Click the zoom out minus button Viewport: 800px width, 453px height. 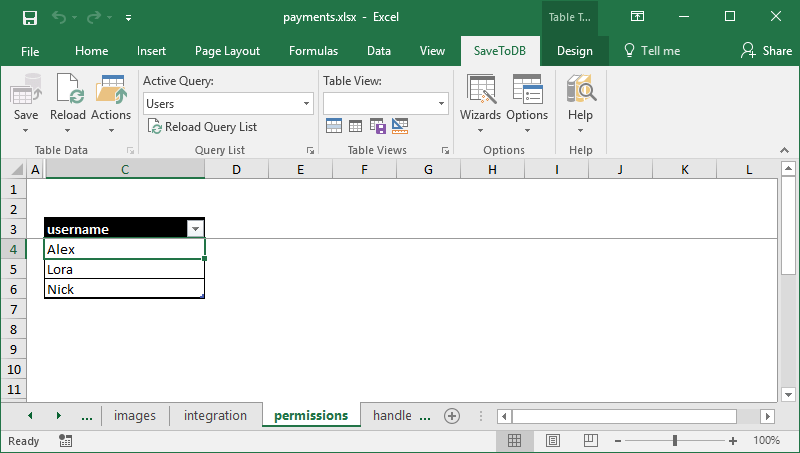pos(618,441)
